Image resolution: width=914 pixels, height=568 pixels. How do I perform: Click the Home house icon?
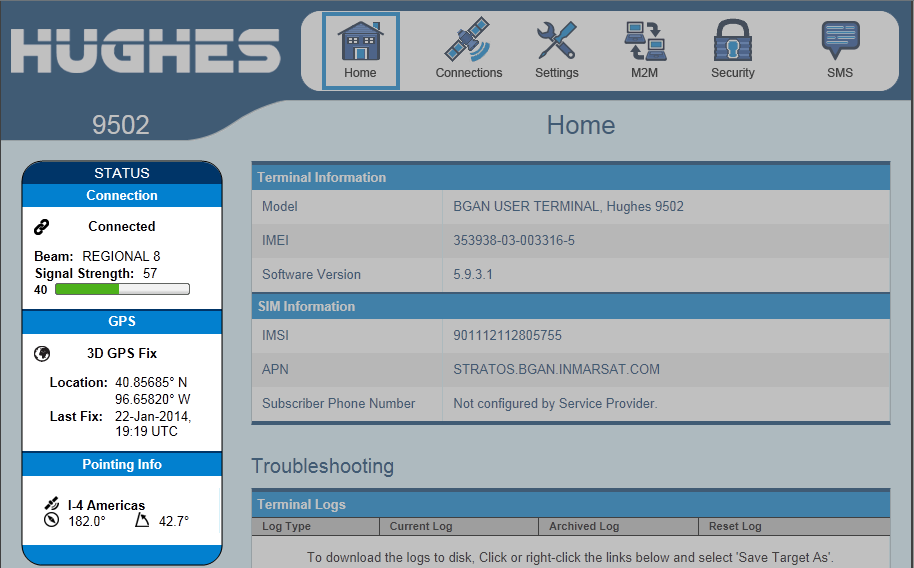(360, 41)
